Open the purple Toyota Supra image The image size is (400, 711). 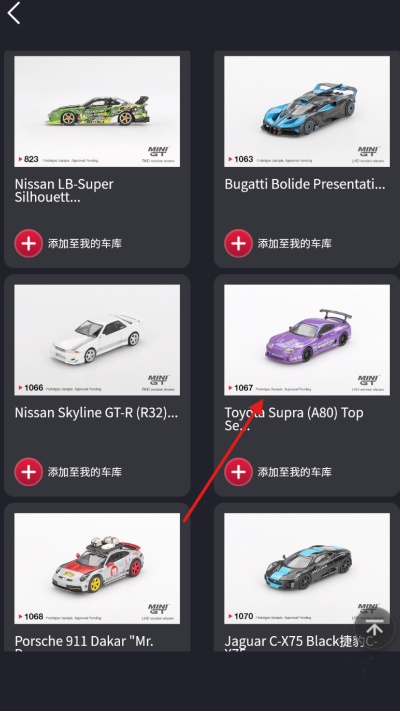(307, 340)
